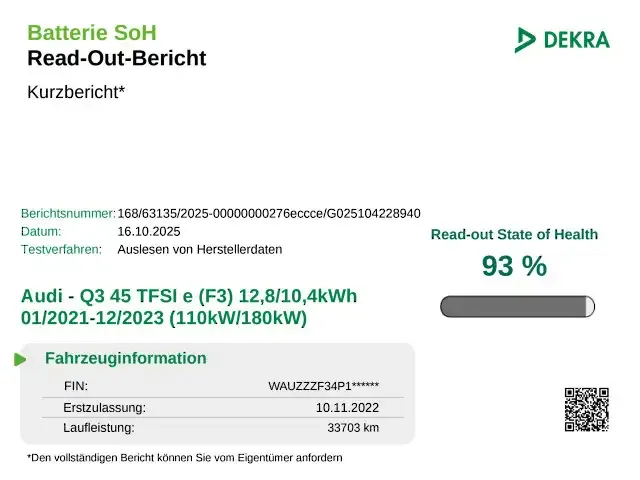Click the Laufleistung value 33703 km
The height and width of the screenshot is (480, 640).
tap(353, 428)
